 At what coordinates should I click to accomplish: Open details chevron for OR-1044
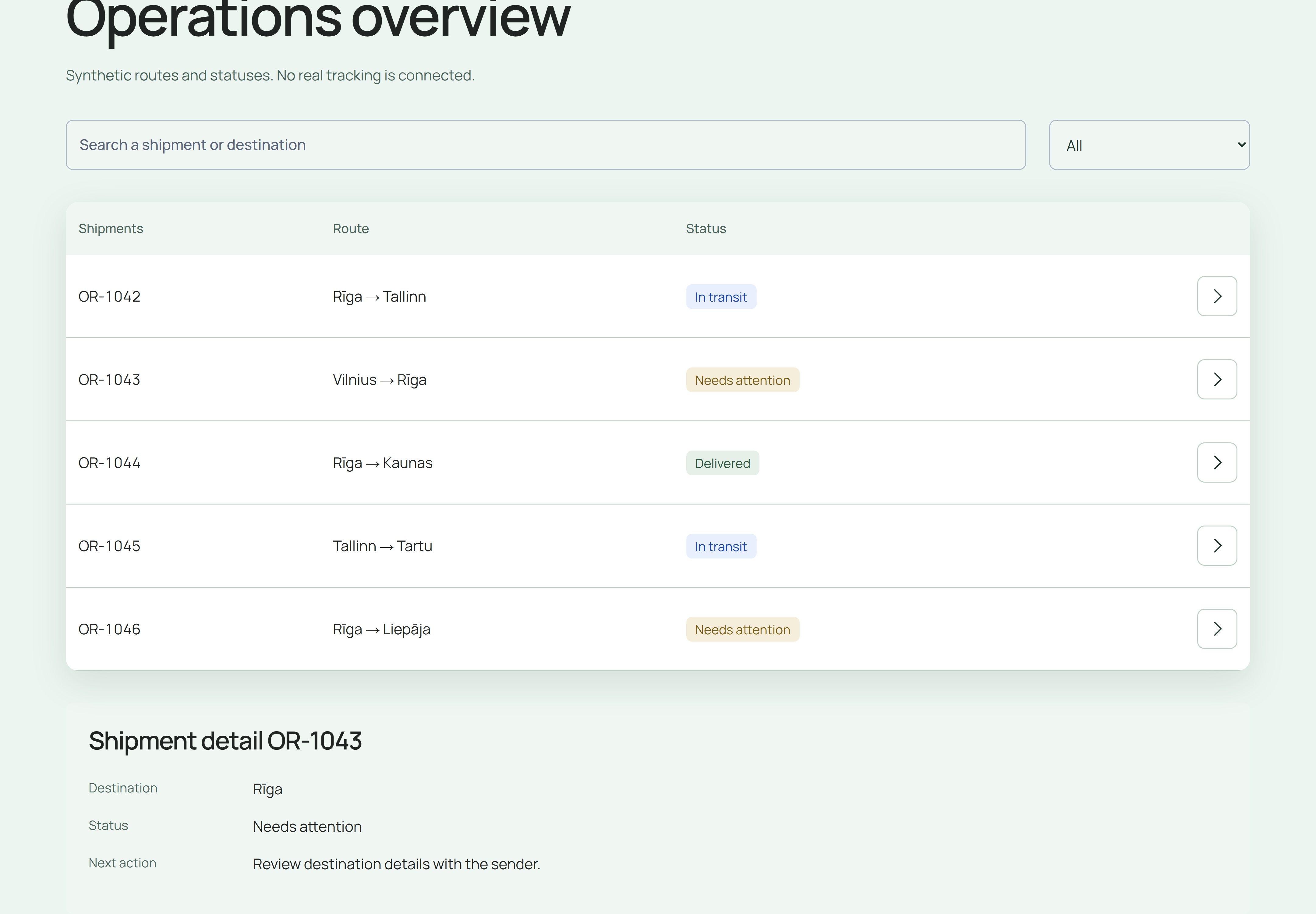[1217, 462]
